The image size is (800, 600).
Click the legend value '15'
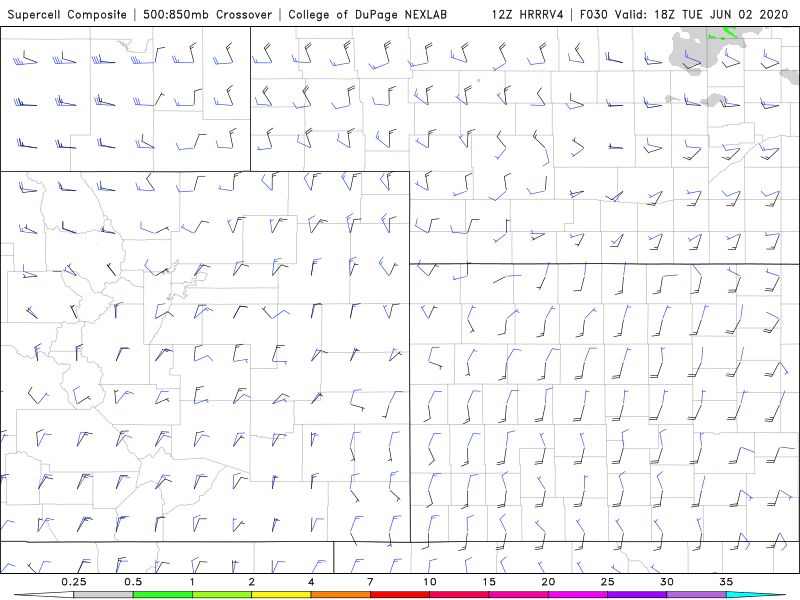point(489,582)
